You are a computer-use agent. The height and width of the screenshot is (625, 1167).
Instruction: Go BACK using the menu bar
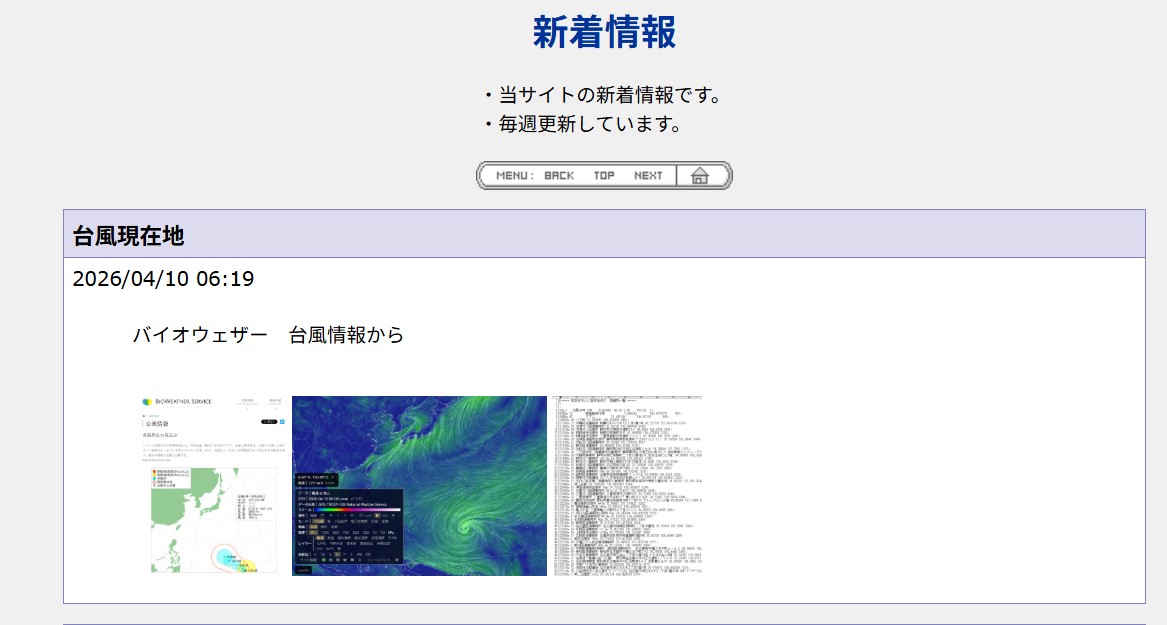[559, 176]
